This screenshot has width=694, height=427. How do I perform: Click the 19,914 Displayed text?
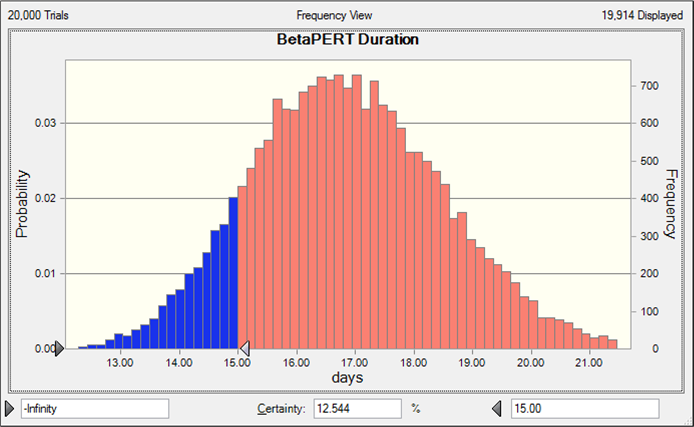coord(642,15)
